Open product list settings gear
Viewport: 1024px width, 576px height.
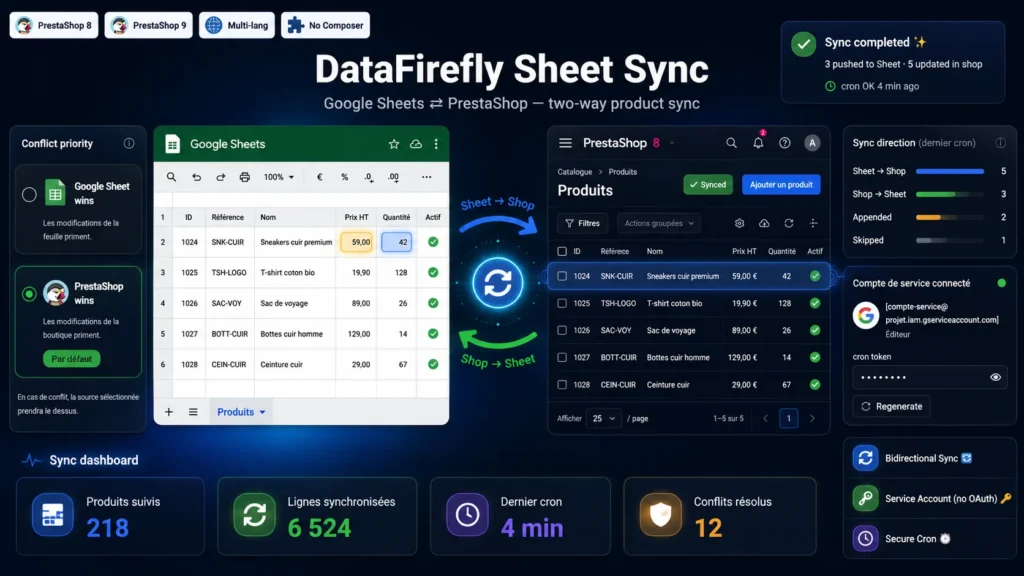[x=739, y=223]
